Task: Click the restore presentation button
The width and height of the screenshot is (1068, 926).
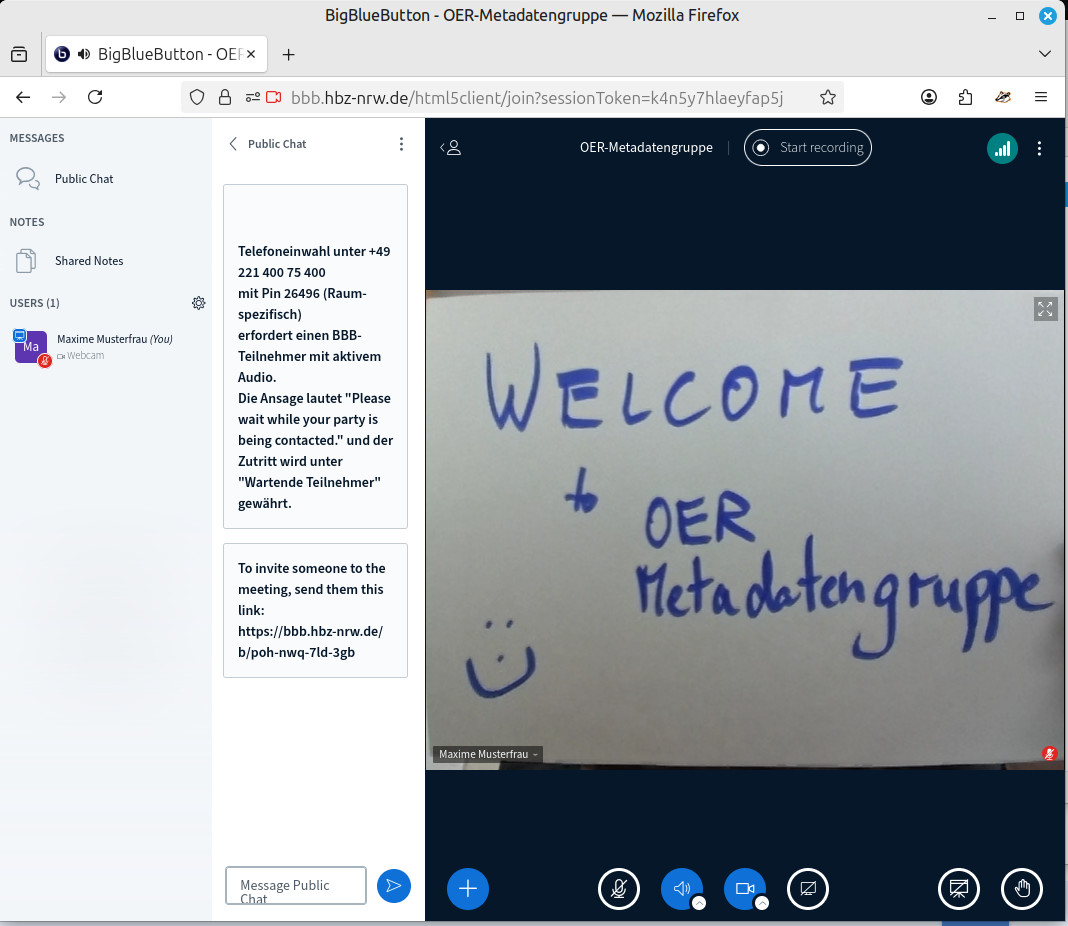Action: coord(959,888)
